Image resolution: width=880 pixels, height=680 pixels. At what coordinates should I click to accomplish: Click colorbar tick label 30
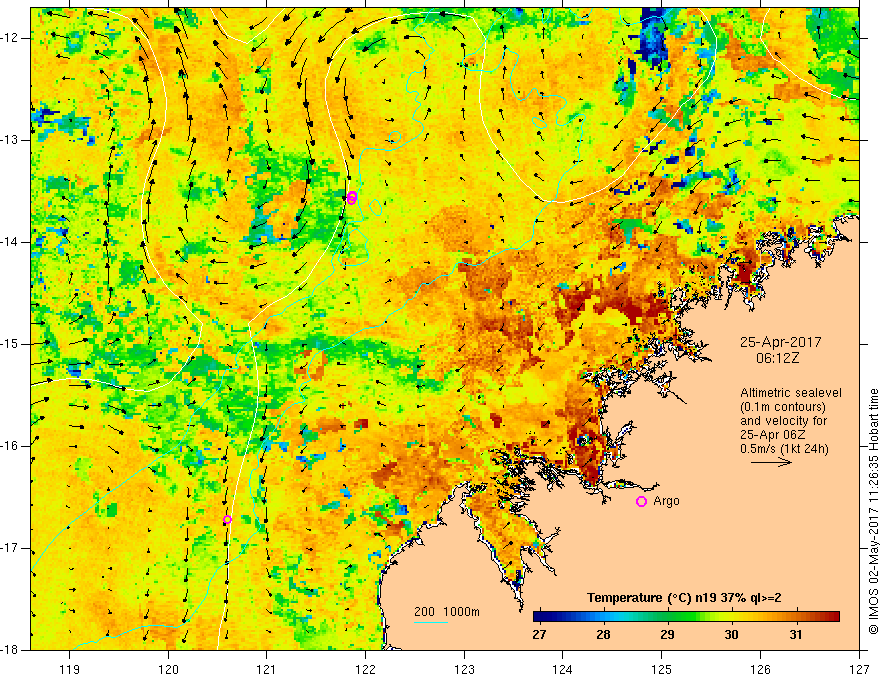click(731, 635)
